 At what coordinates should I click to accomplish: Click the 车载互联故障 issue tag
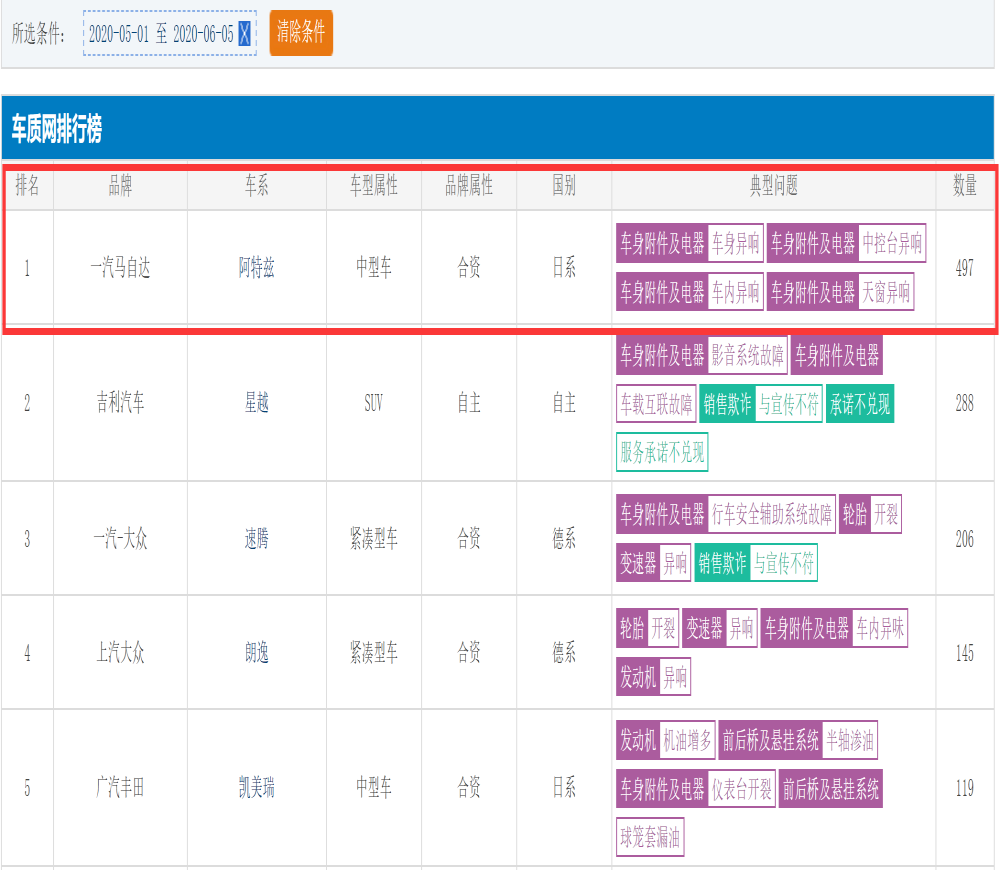coord(656,404)
